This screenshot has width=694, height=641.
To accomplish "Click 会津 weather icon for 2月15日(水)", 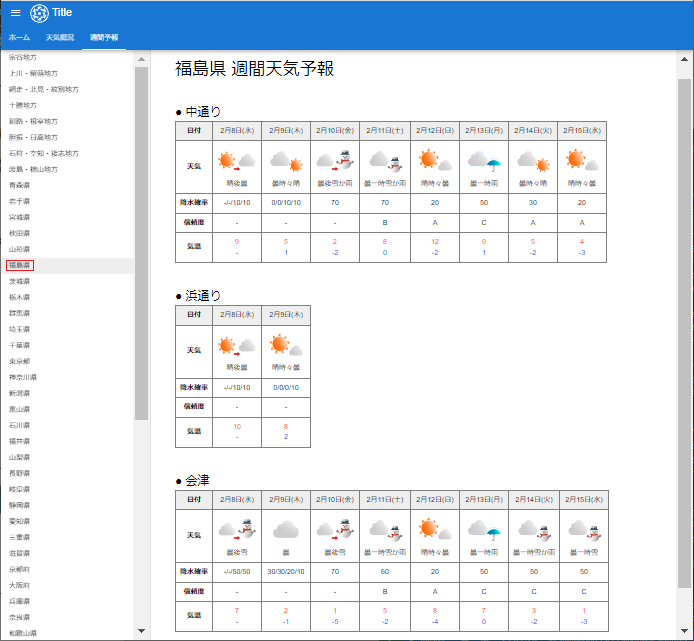I will (584, 530).
